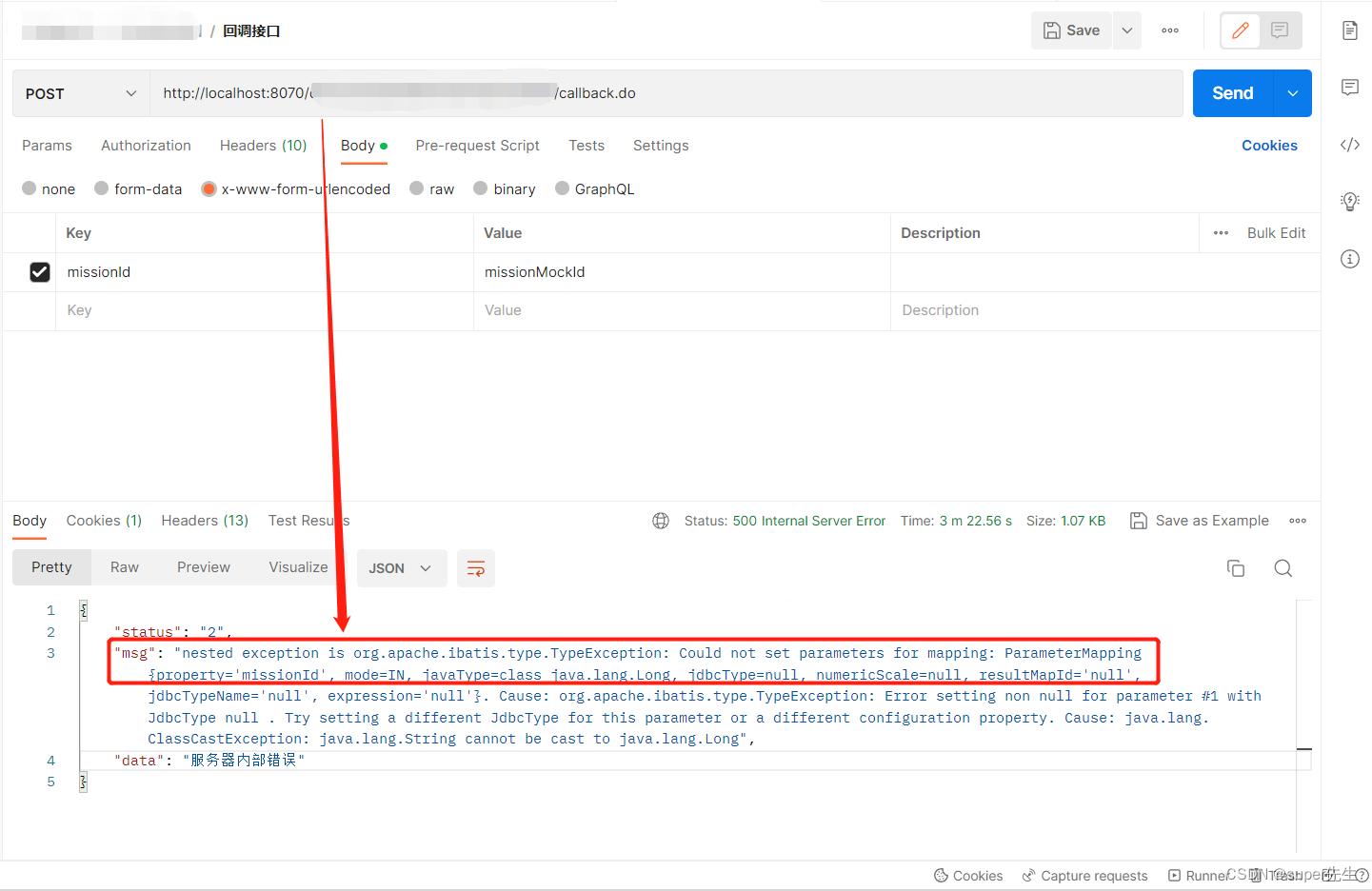Select the Preview view tab
Viewport: 1372px width, 891px height.
coord(204,567)
